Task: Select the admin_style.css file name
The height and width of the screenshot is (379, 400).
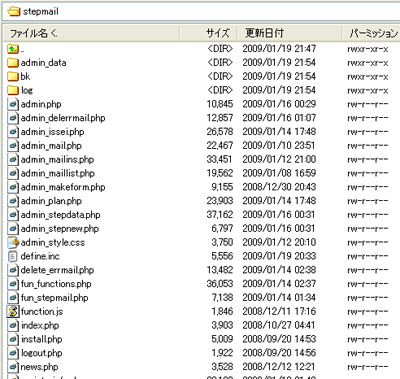Action: pyautogui.click(x=53, y=243)
